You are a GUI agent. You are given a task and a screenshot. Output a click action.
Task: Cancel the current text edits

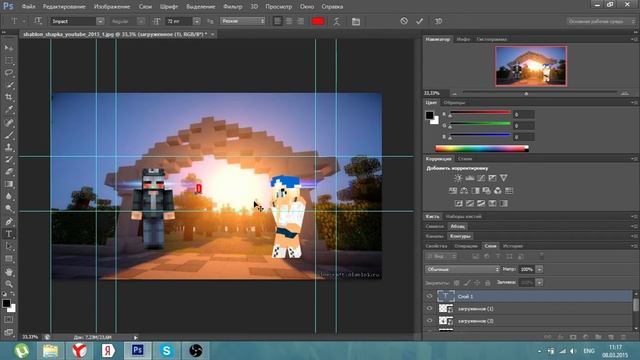pos(404,21)
